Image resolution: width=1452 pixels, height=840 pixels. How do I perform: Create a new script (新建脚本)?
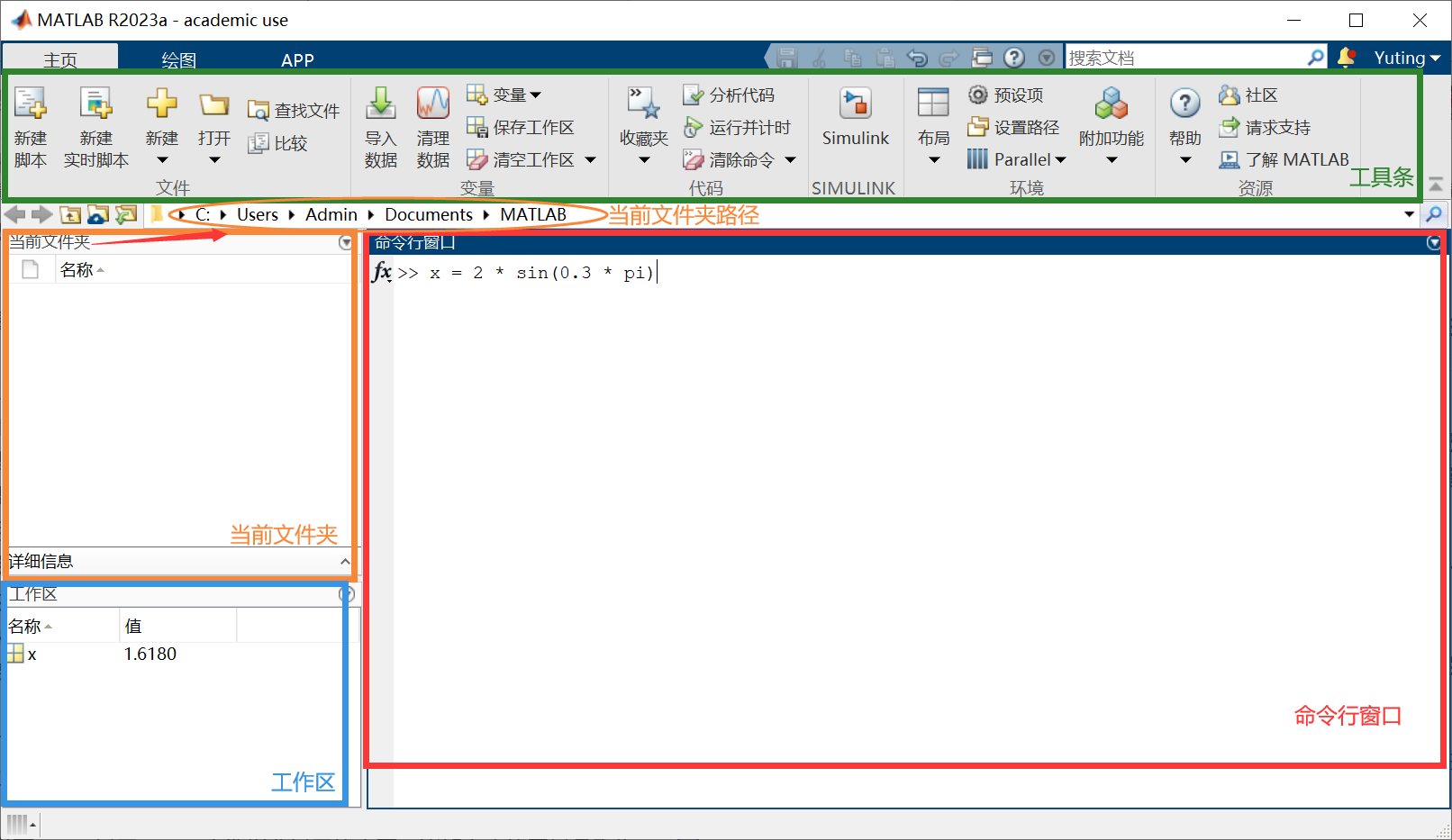pyautogui.click(x=31, y=126)
